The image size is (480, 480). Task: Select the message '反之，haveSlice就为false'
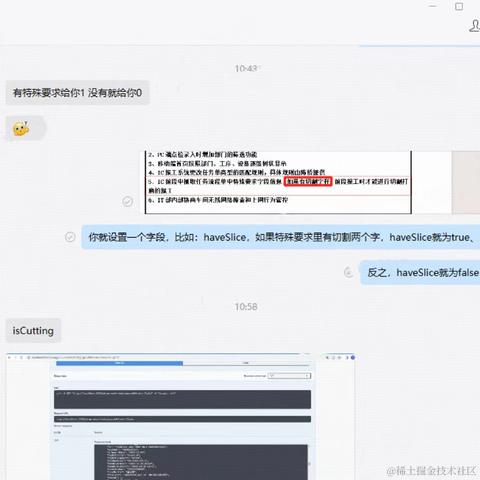(x=420, y=273)
